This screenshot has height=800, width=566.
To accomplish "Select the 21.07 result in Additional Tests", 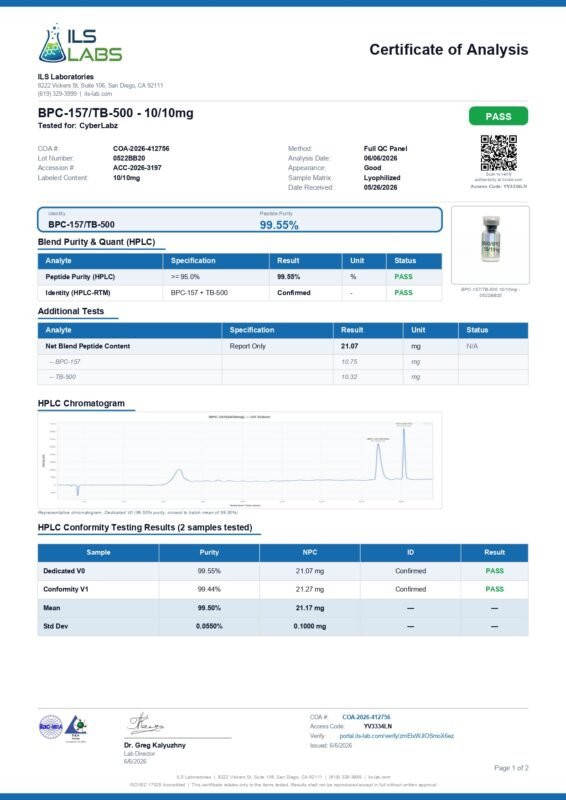I will pyautogui.click(x=350, y=346).
